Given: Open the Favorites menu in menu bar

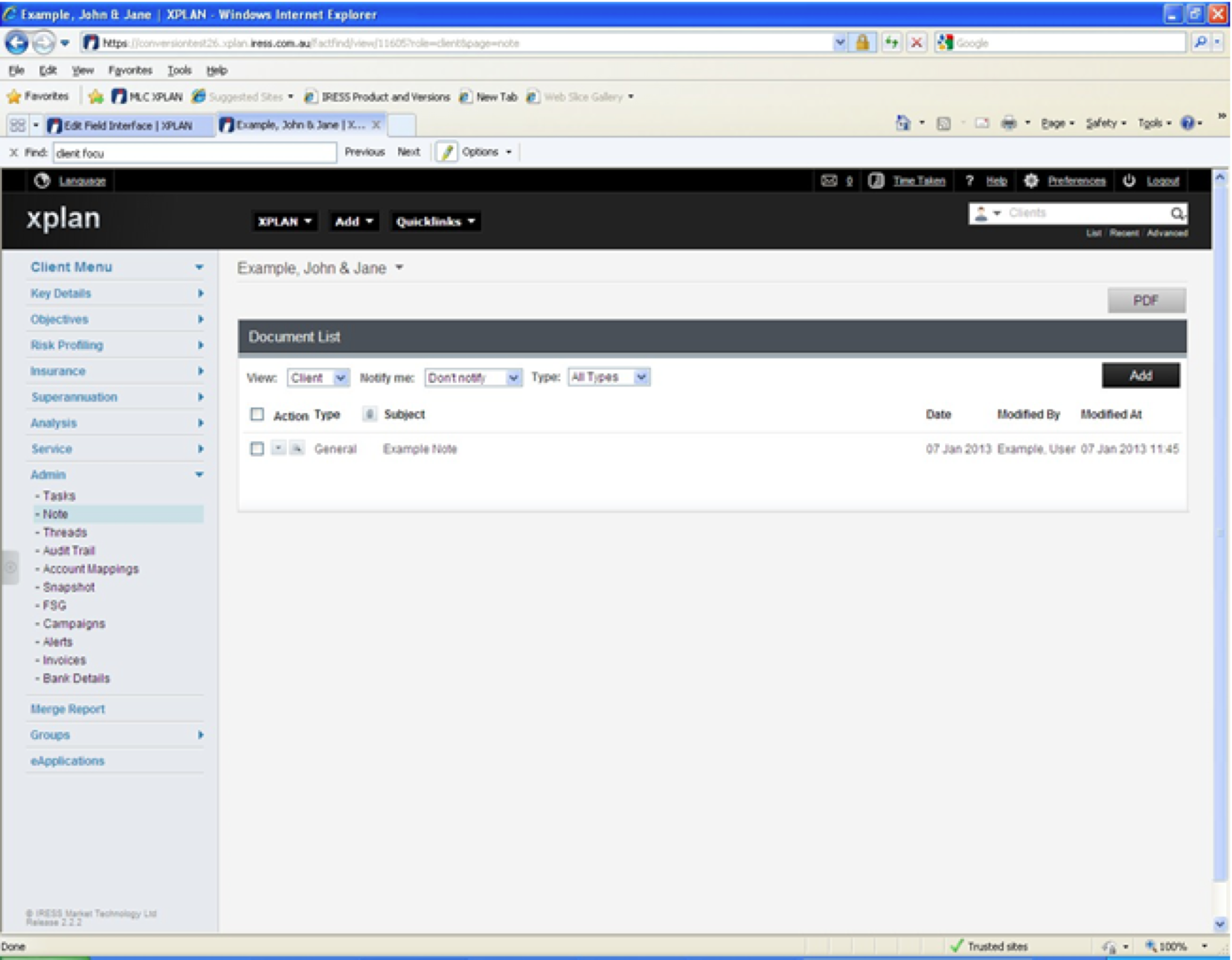Looking at the screenshot, I should tap(130, 70).
